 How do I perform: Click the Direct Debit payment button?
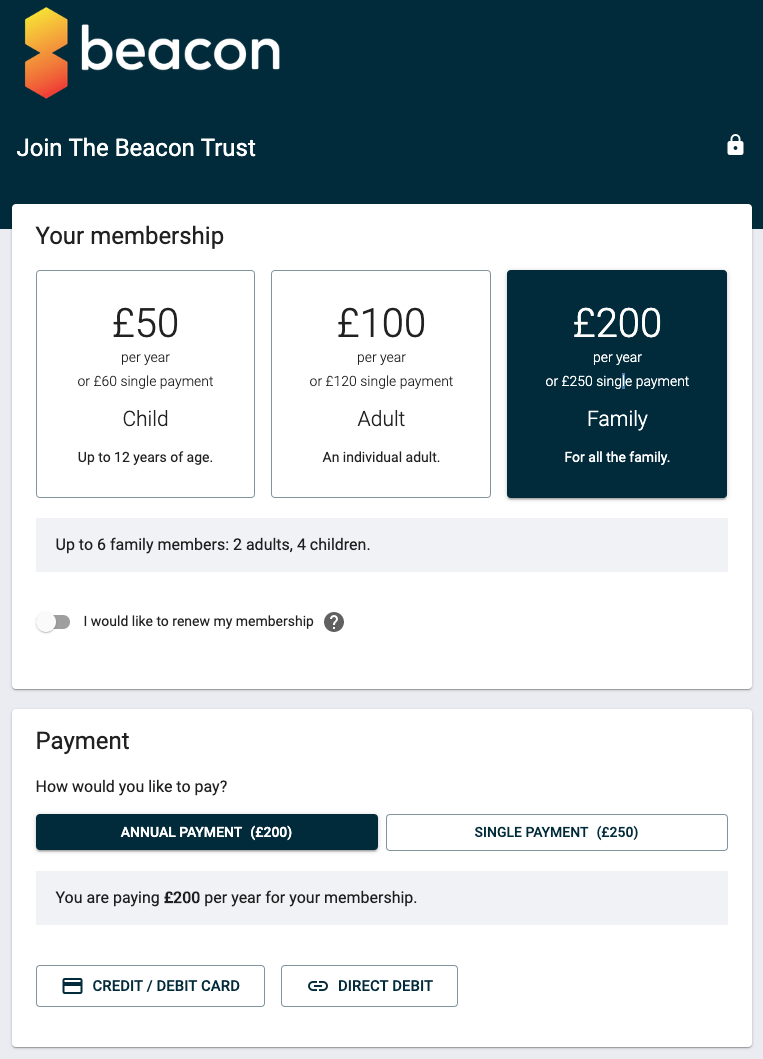369,985
